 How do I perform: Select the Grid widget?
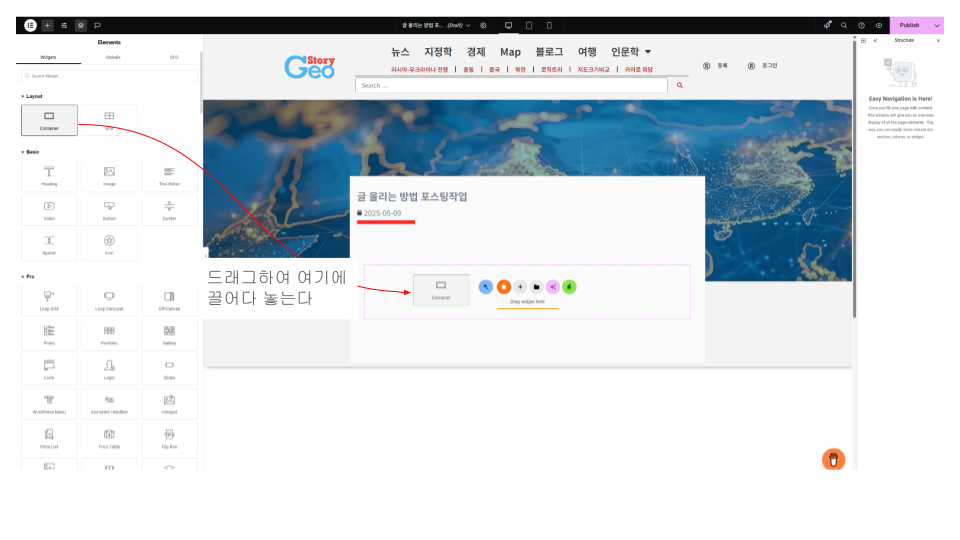click(109, 120)
